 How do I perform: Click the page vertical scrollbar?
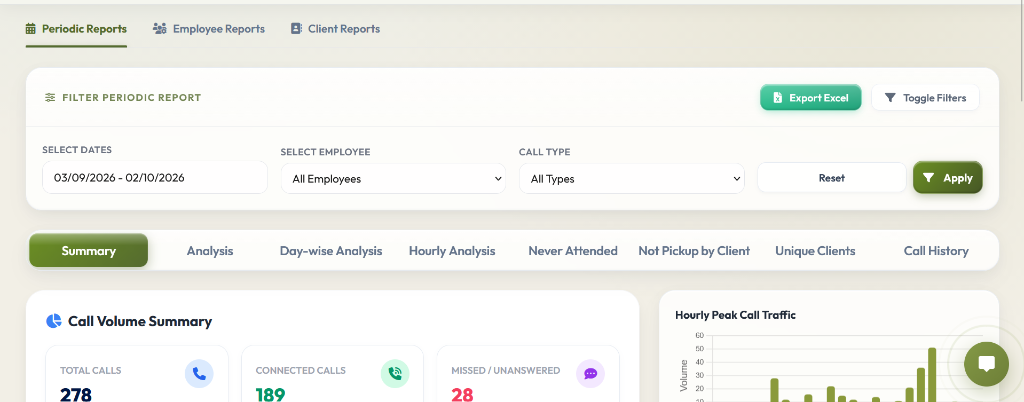1021,52
